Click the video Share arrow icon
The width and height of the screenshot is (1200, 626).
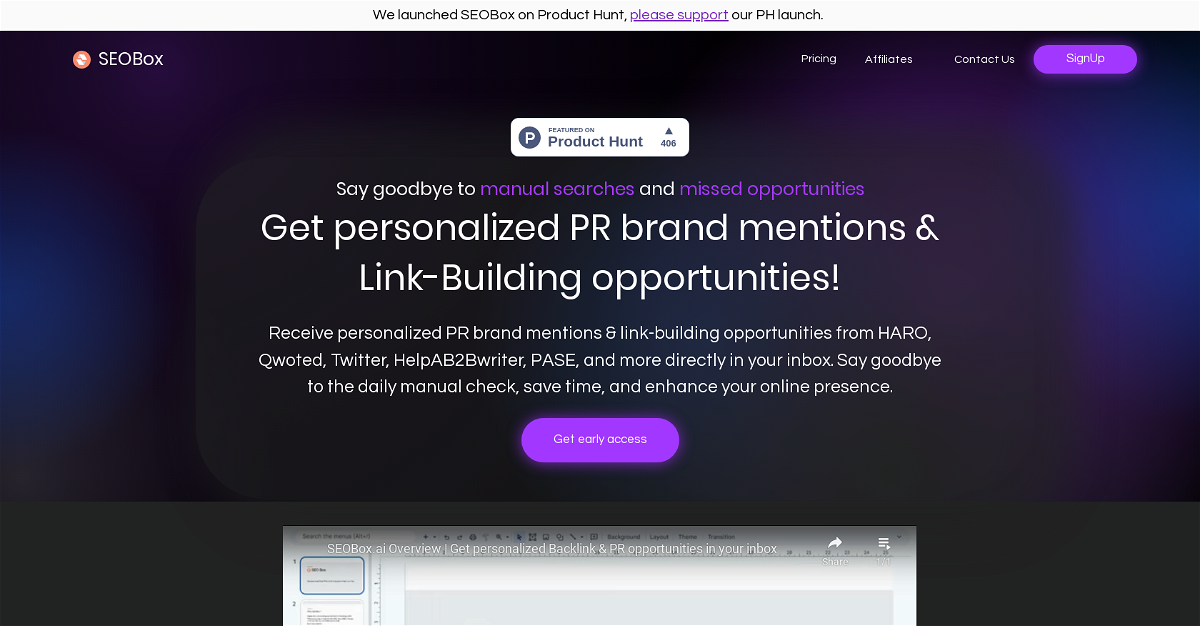point(835,543)
